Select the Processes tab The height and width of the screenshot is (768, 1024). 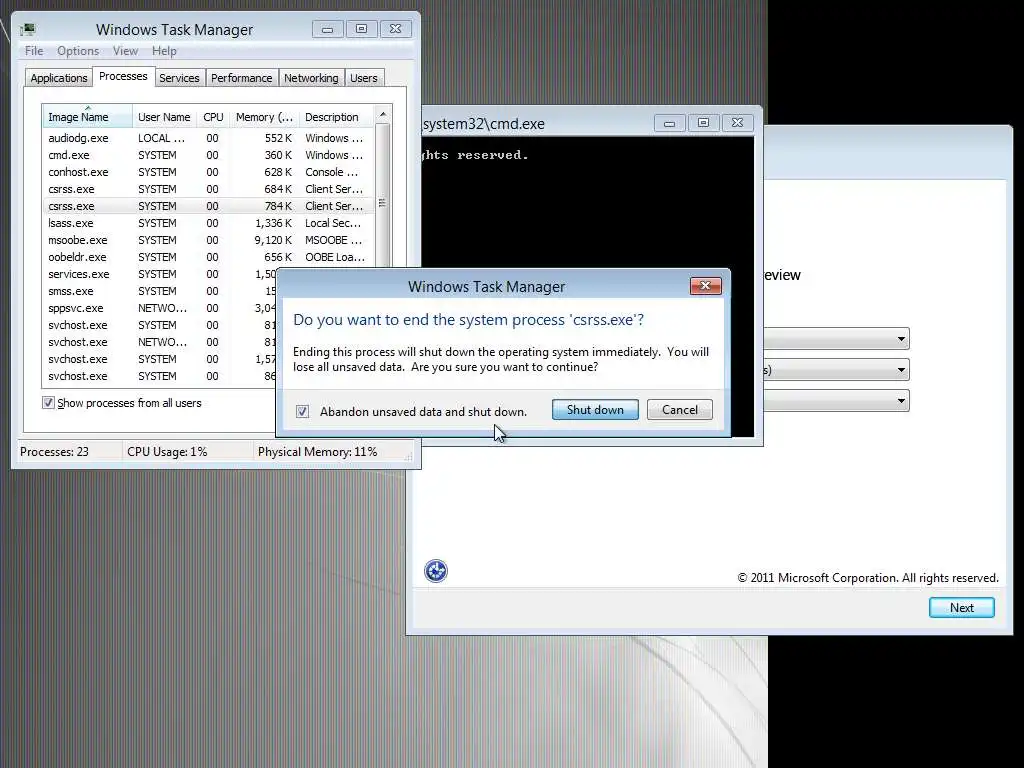(123, 76)
